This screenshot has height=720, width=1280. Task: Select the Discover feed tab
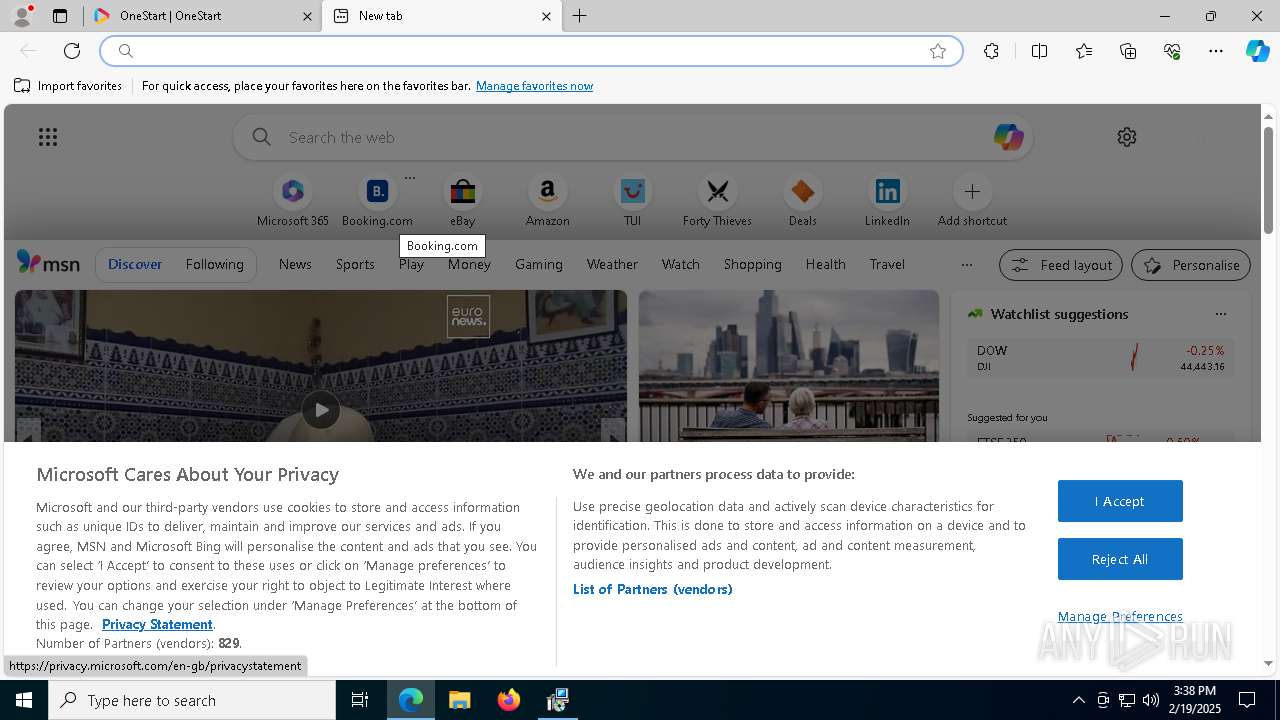(x=135, y=264)
